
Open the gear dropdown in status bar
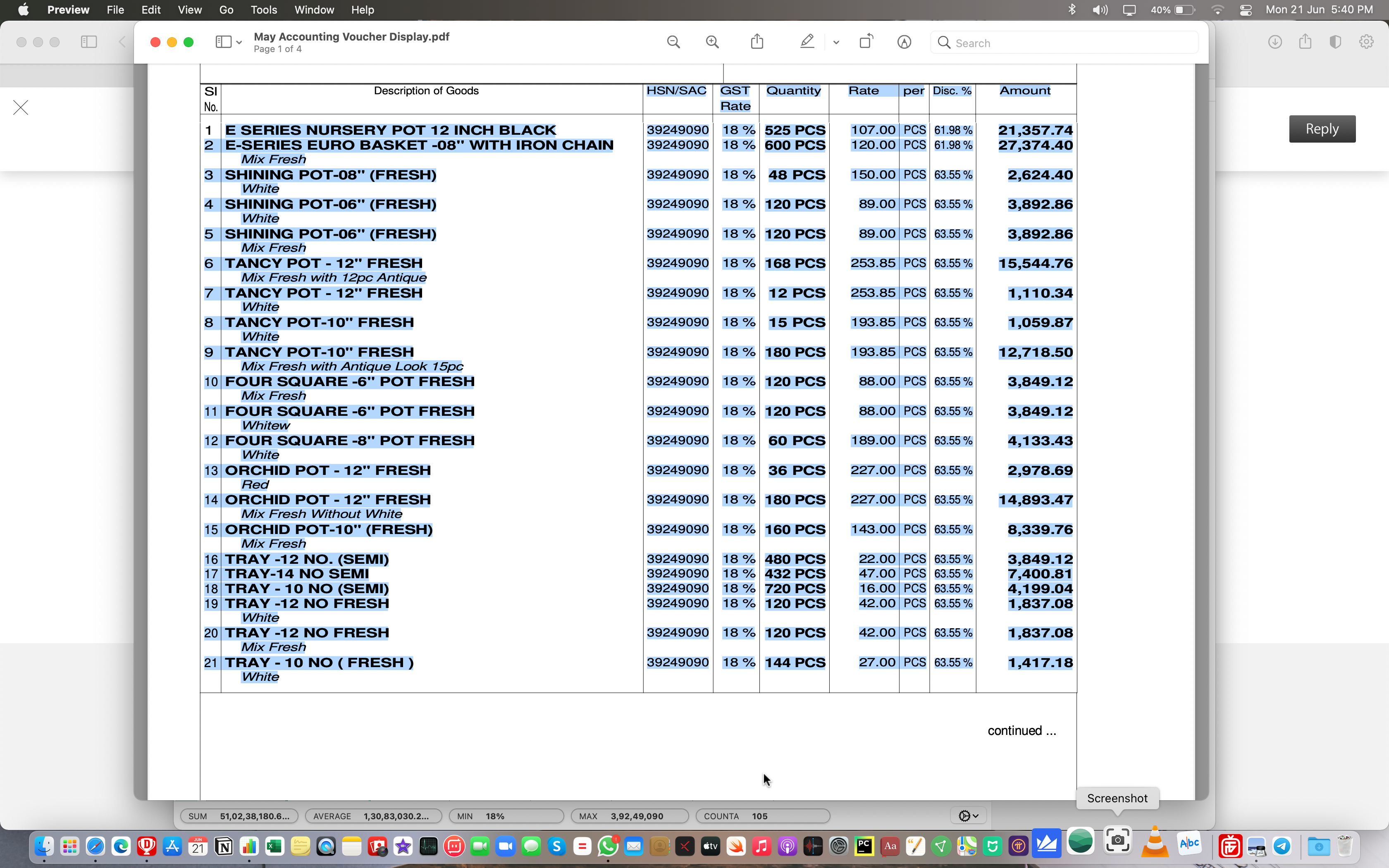tap(968, 816)
